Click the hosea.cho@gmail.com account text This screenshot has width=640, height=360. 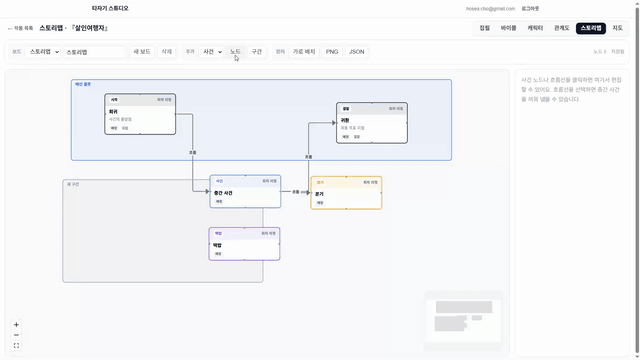[x=490, y=9]
